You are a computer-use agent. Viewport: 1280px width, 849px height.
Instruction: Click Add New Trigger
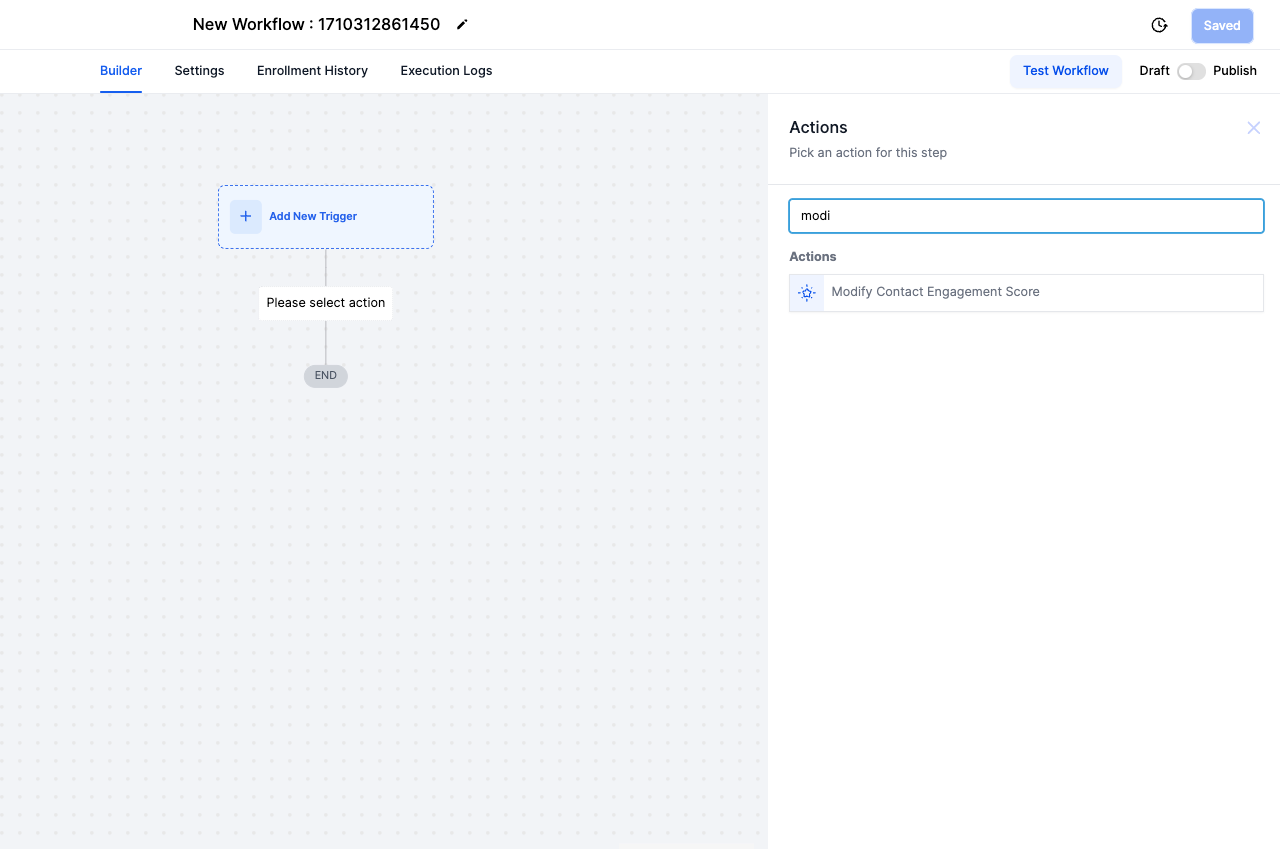click(326, 217)
